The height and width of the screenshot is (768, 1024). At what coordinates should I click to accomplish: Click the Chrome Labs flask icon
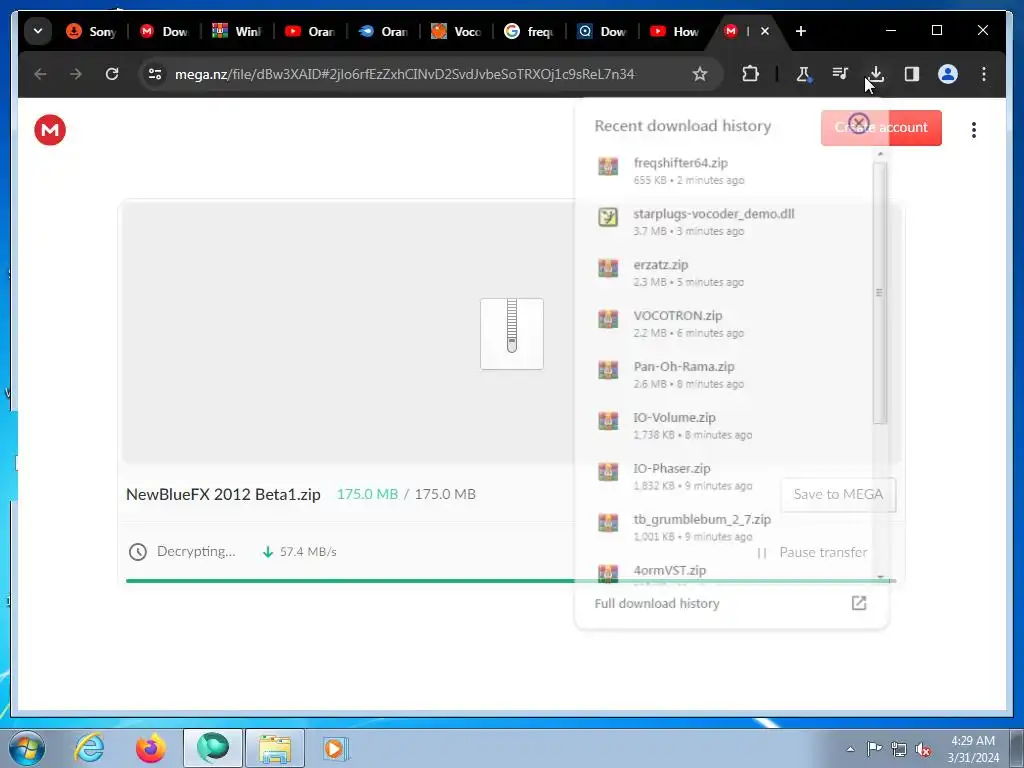click(x=803, y=74)
